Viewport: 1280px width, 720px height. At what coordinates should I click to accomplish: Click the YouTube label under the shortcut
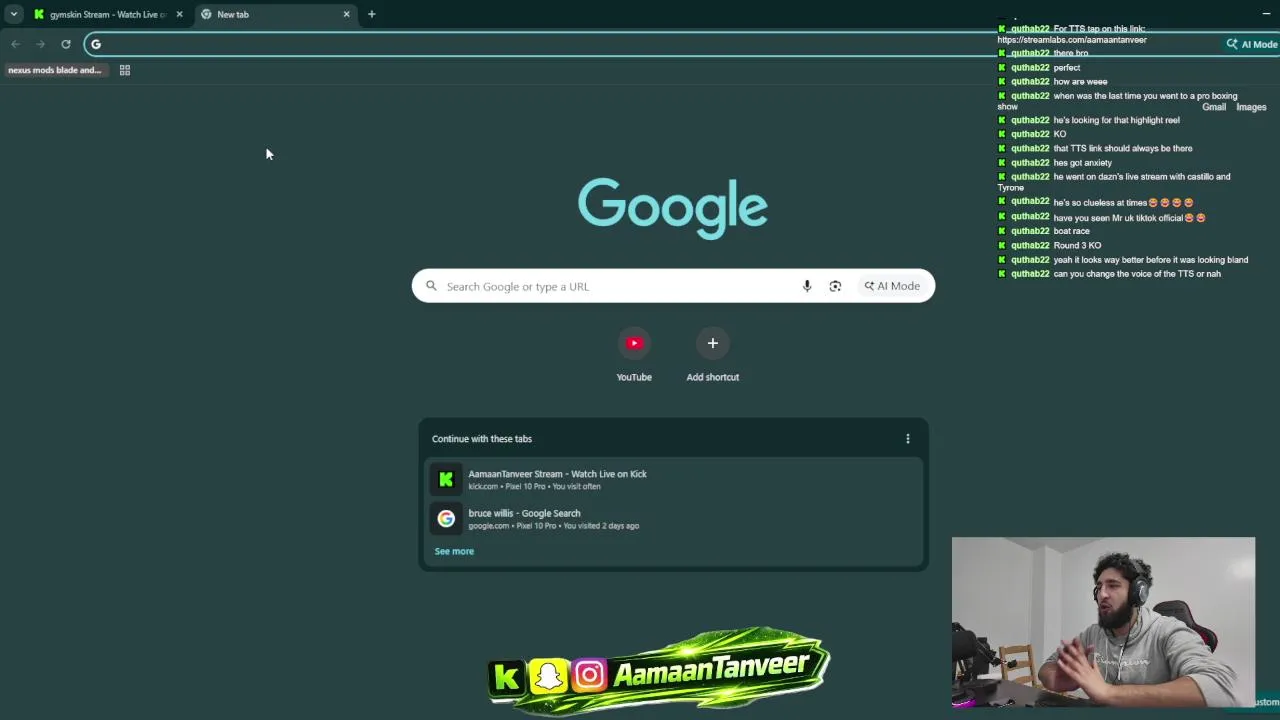pos(634,377)
